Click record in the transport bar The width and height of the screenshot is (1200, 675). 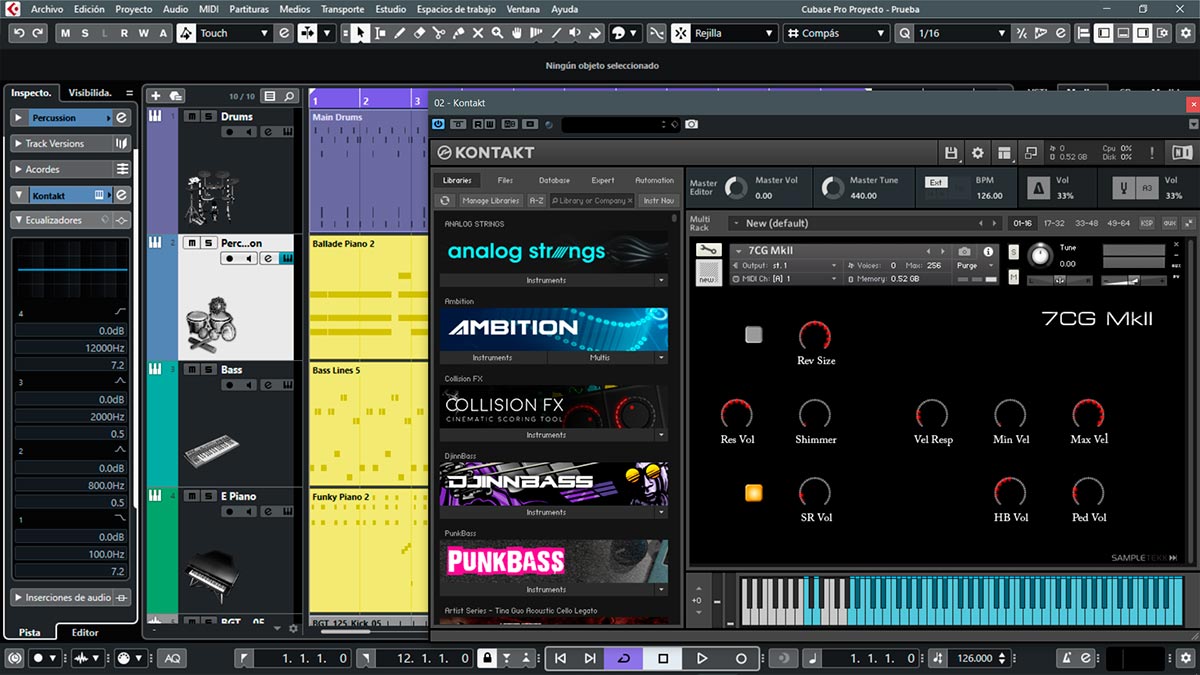point(741,658)
